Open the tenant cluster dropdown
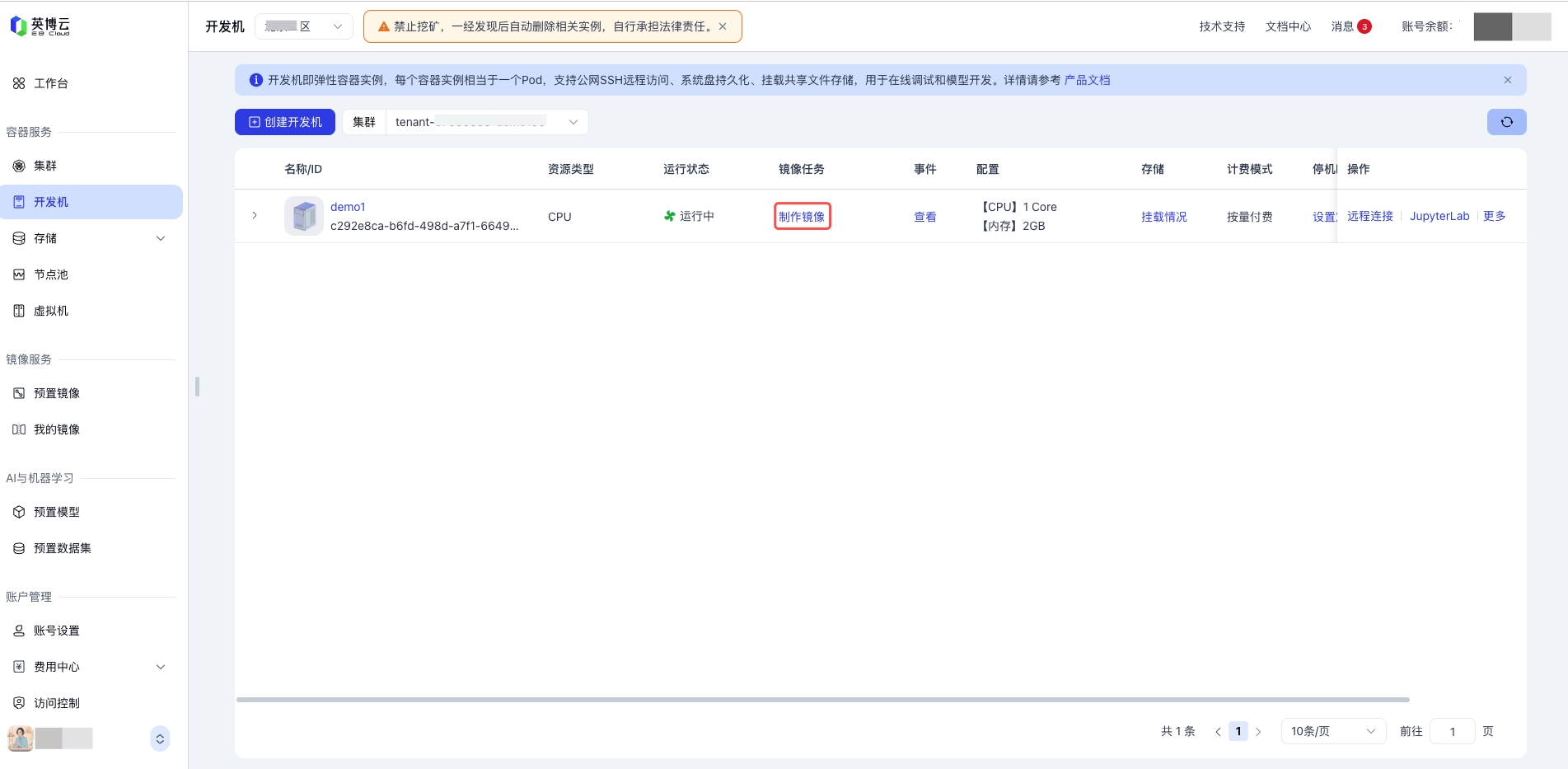 coord(486,122)
